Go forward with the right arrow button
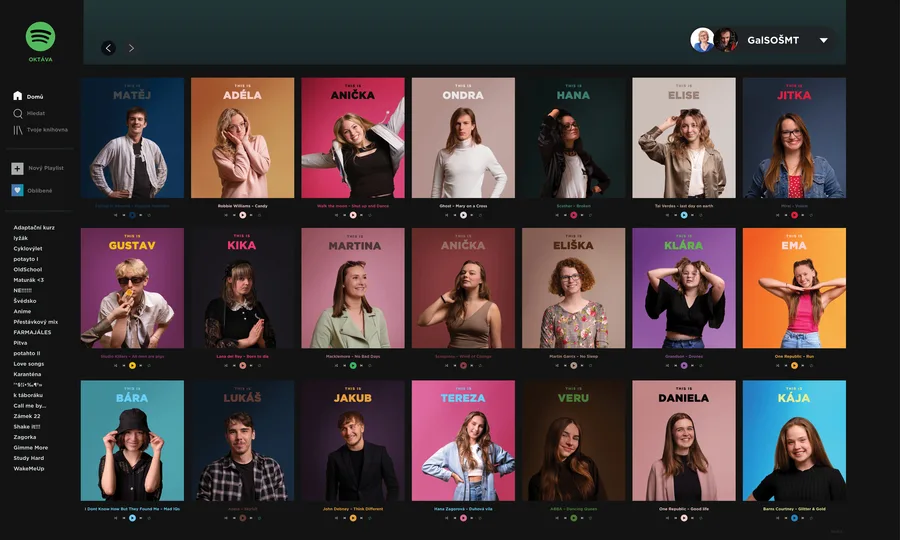Viewport: 900px width, 540px height. (x=131, y=48)
